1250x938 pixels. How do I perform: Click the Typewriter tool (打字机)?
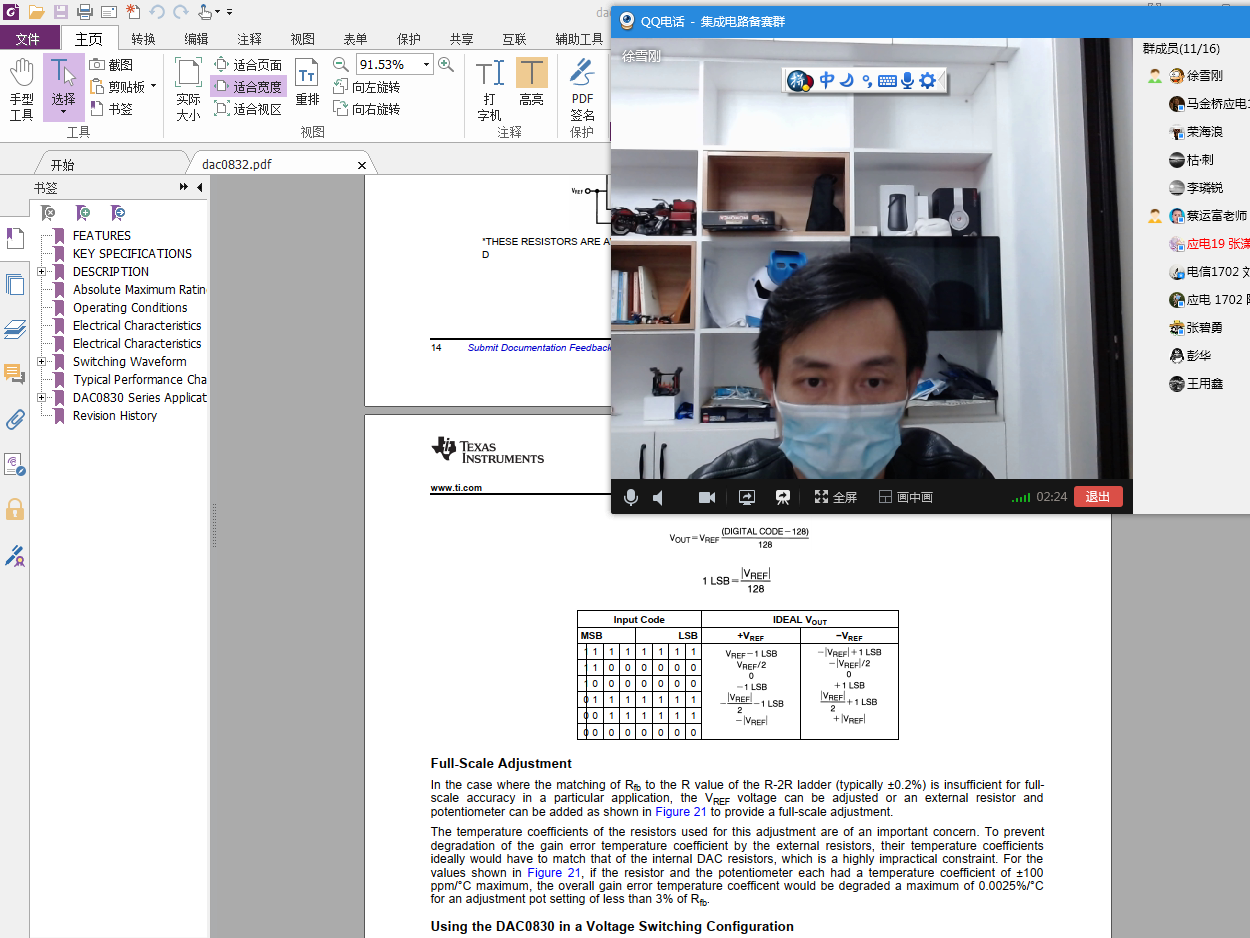coord(489,88)
